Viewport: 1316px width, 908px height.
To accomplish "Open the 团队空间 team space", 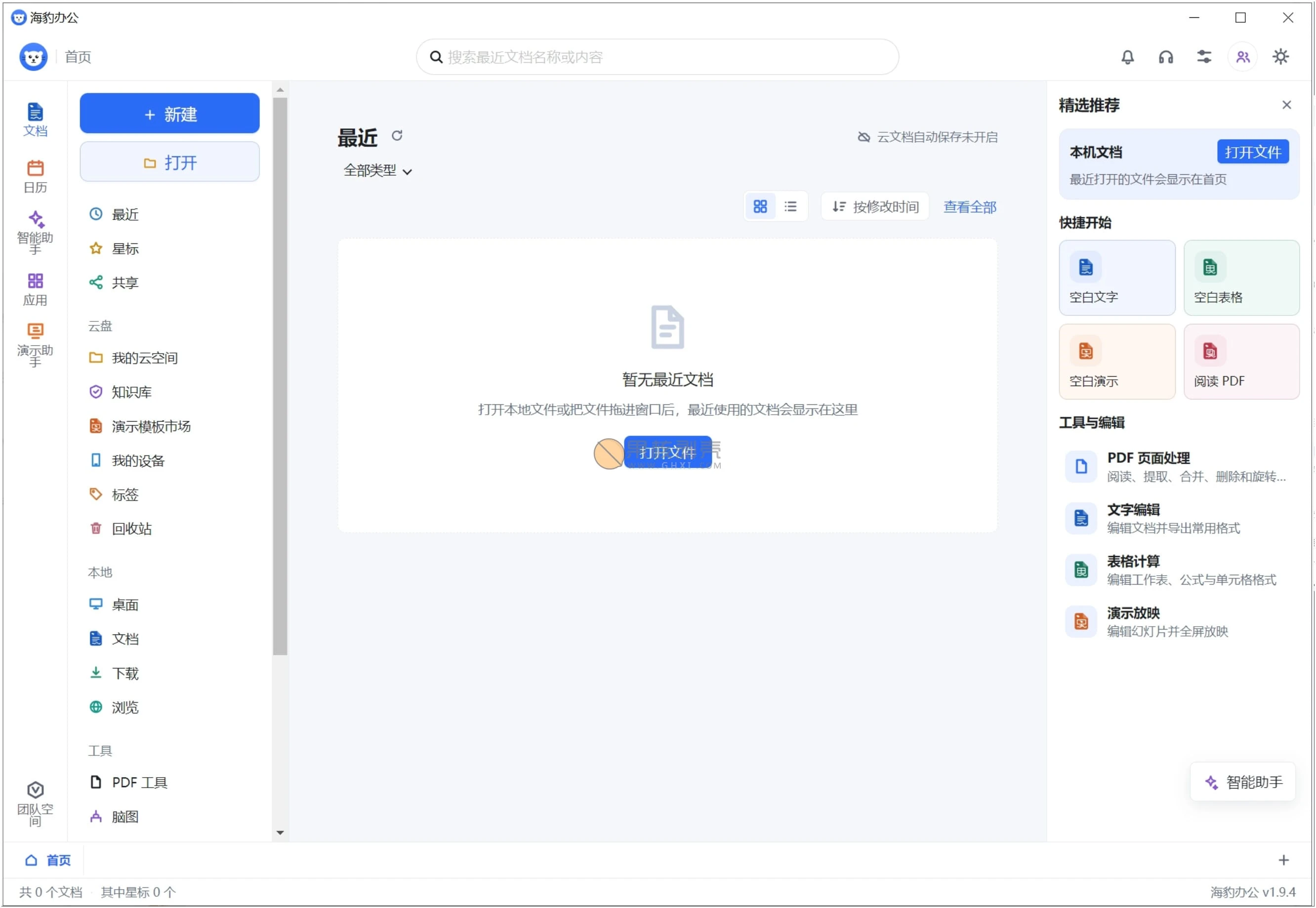I will [35, 803].
